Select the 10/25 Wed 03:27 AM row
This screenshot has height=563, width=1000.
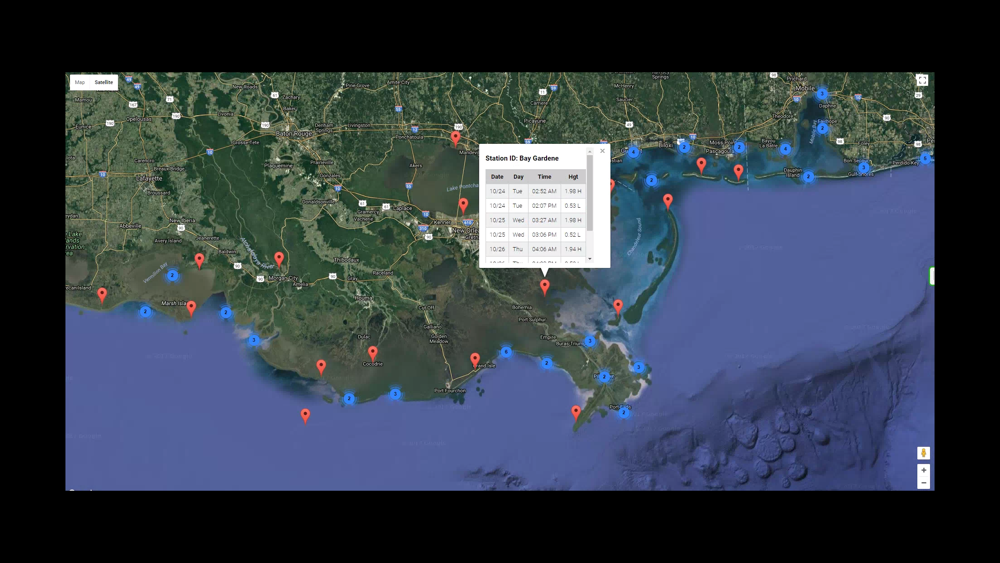pyautogui.click(x=536, y=220)
